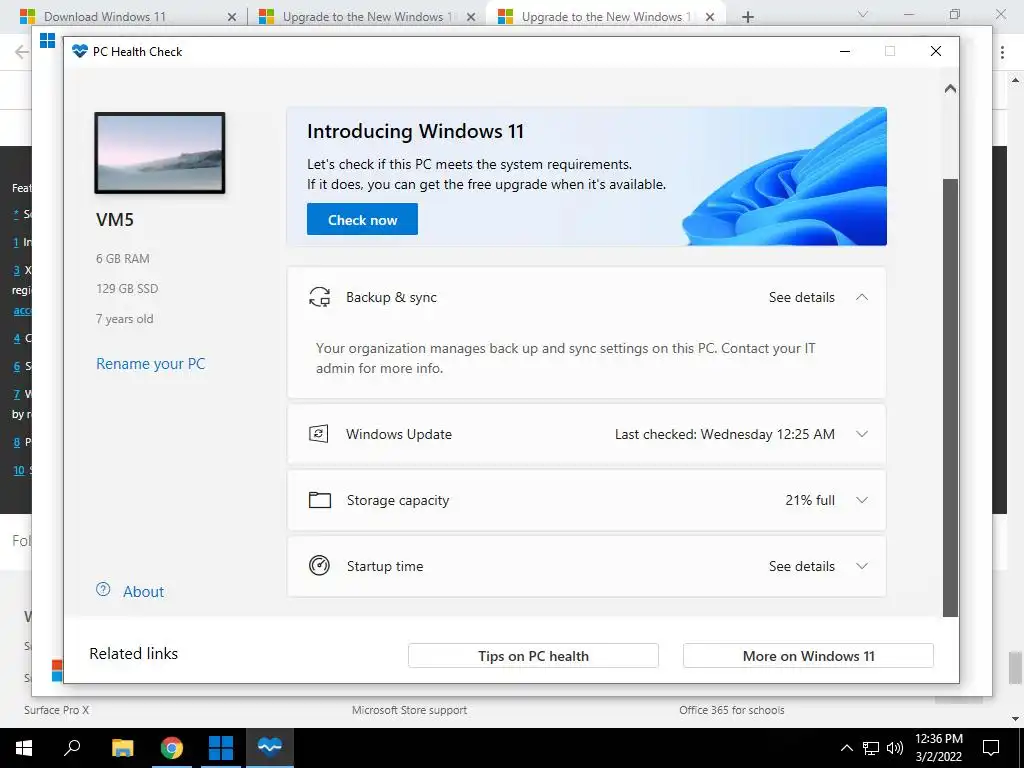1024x768 pixels.
Task: Open the Windows Start menu
Action: [24, 748]
